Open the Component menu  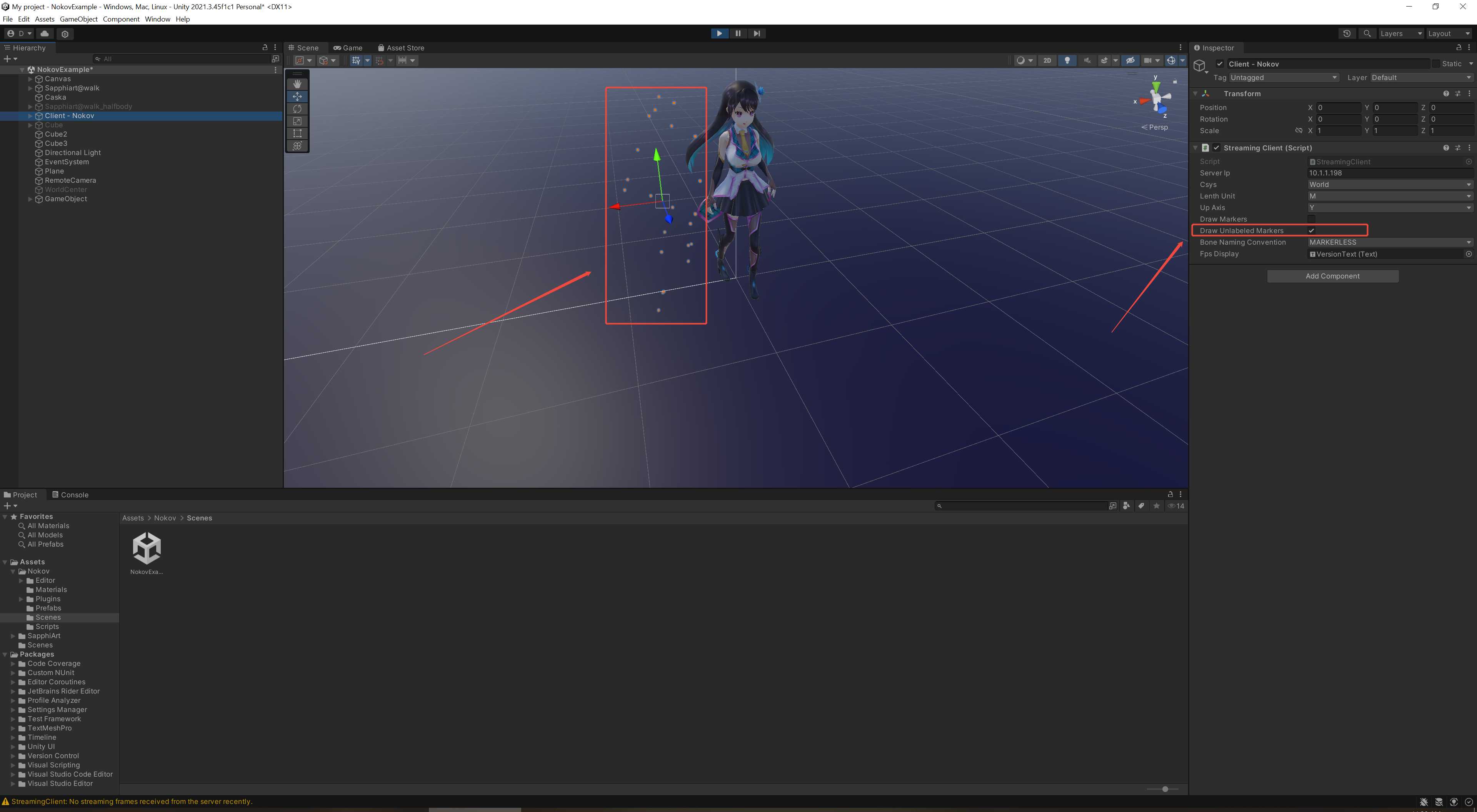click(121, 19)
